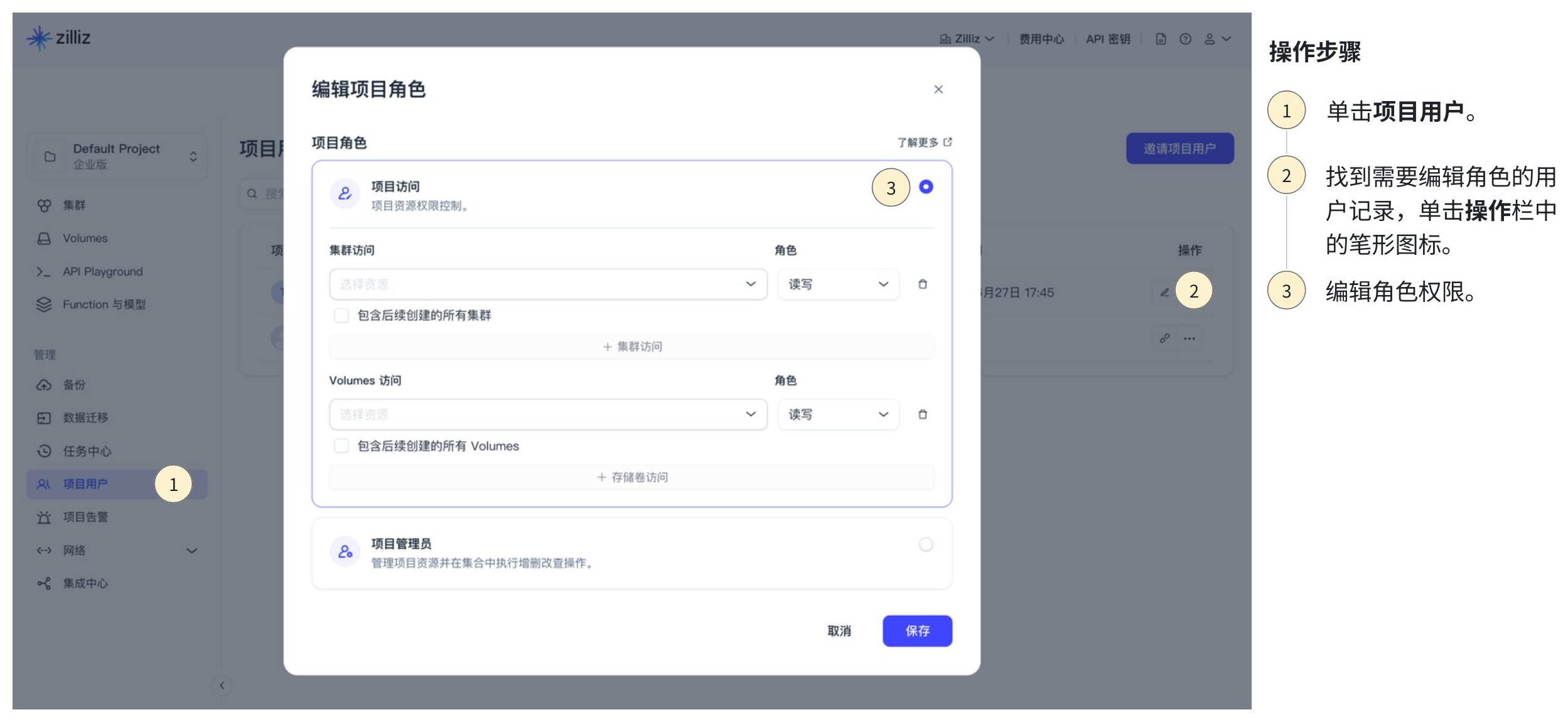Check 包含后续创建的所有集群 checkbox
The image size is (1568, 722).
(341, 315)
